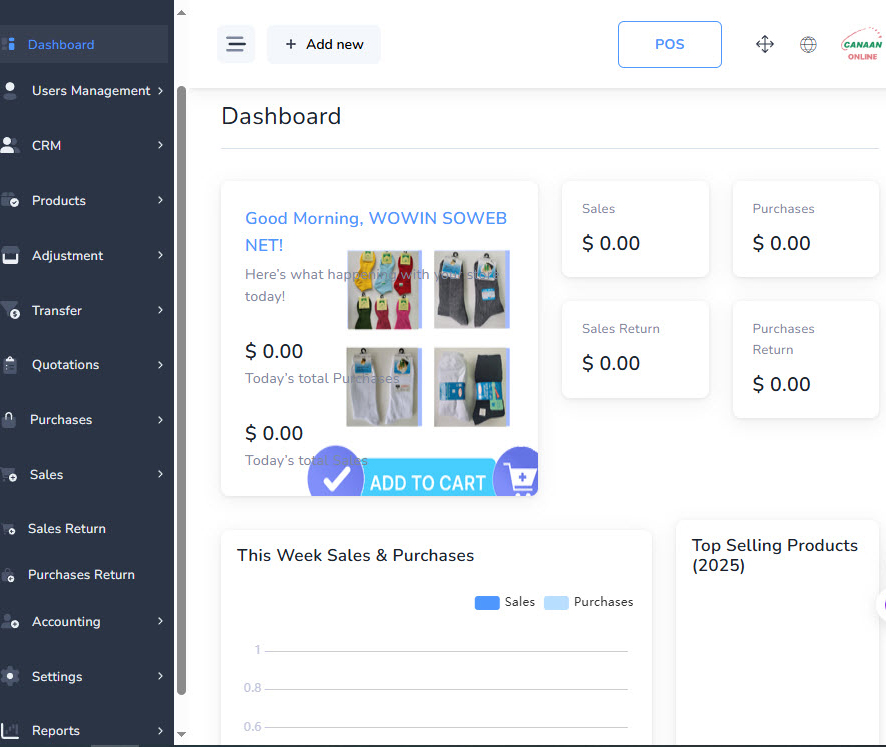Viewport: 886px width, 747px height.
Task: Open the language globe icon
Action: pos(808,44)
